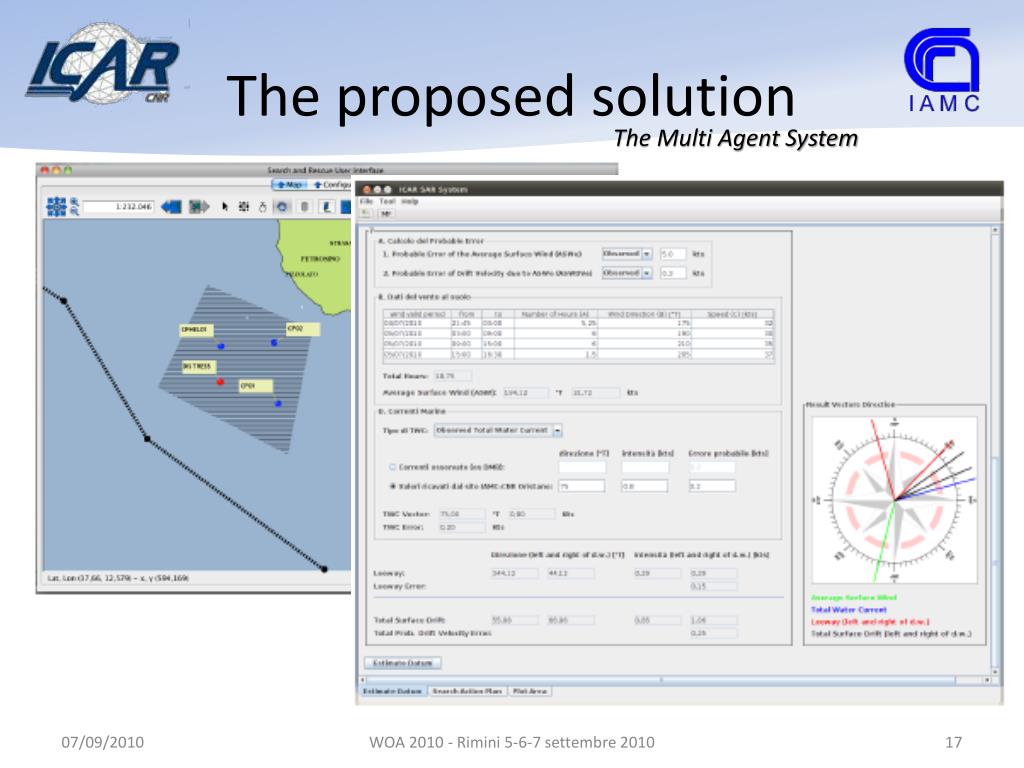Go to previous map view with blue left arrow
The image size is (1024, 768).
pos(172,207)
